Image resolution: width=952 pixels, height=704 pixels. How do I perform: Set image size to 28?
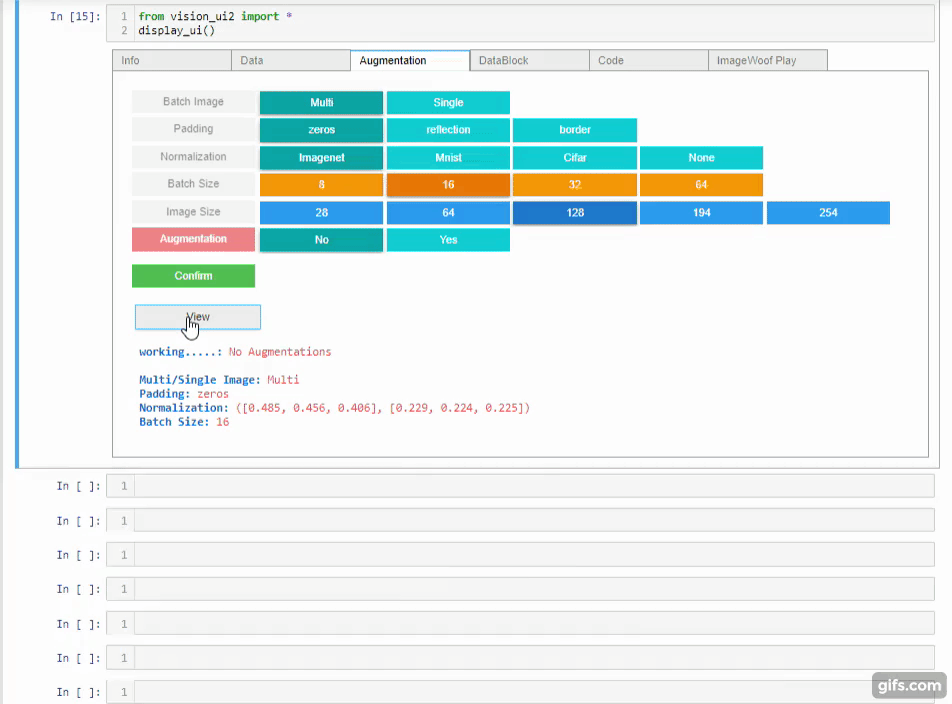click(322, 213)
